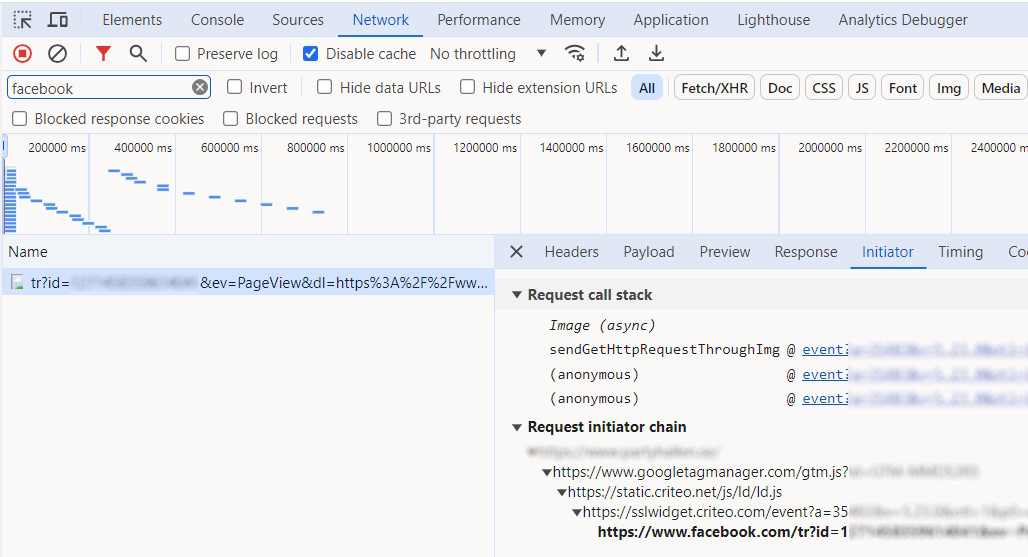
Task: Open the Lighthouse panel
Action: coord(774,20)
